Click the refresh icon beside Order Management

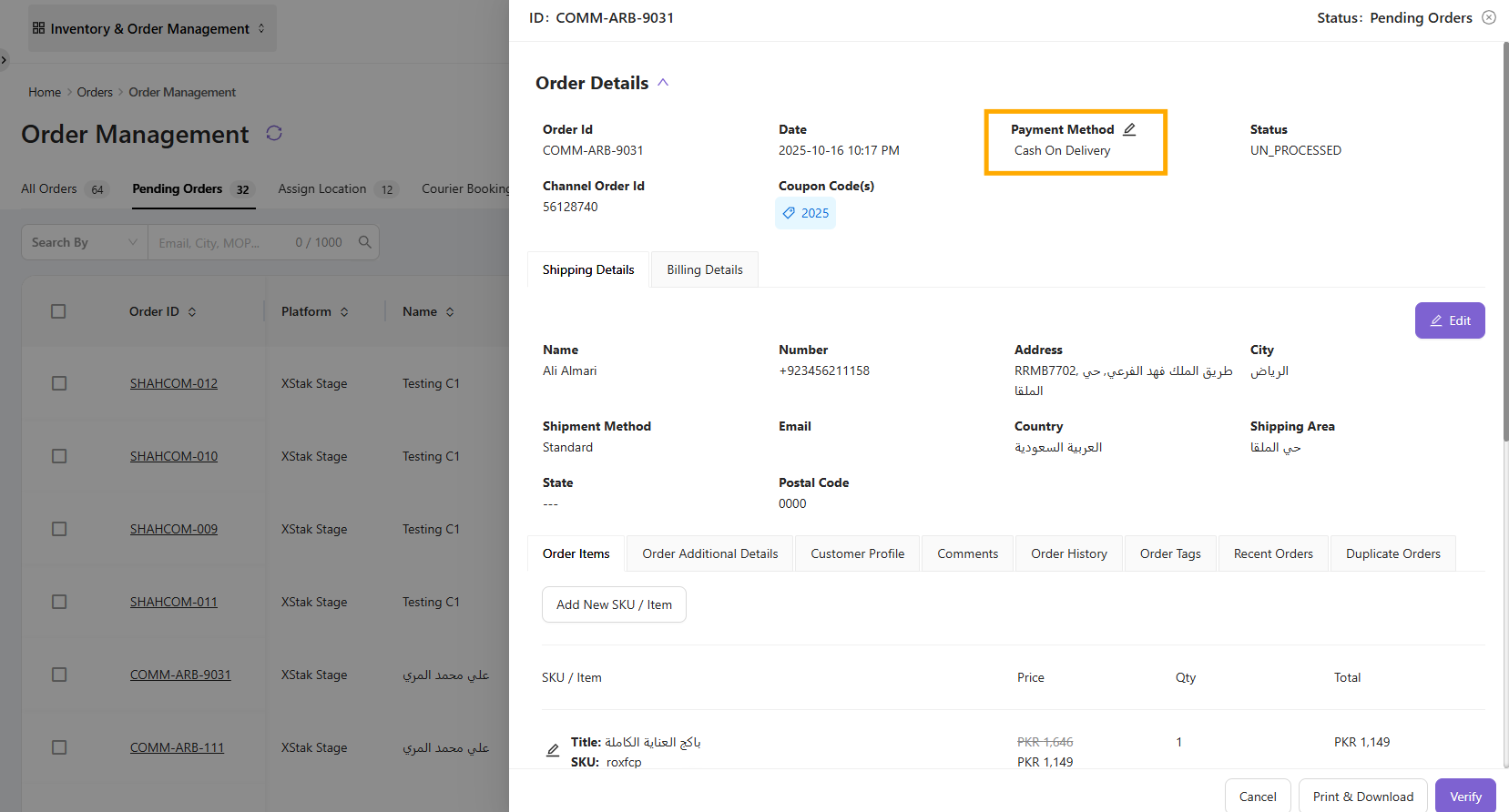[274, 134]
